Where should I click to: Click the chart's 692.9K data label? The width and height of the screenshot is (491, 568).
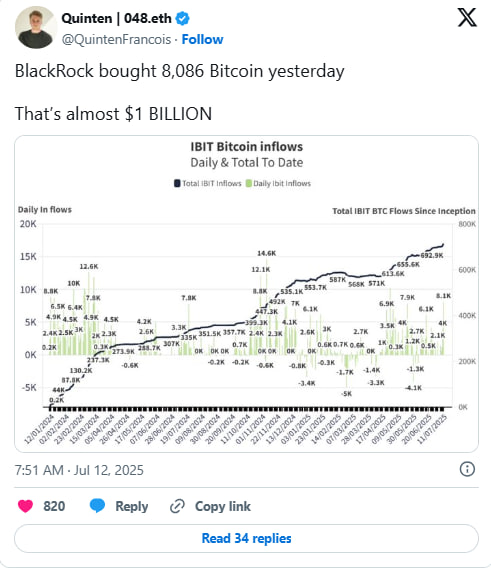click(432, 255)
